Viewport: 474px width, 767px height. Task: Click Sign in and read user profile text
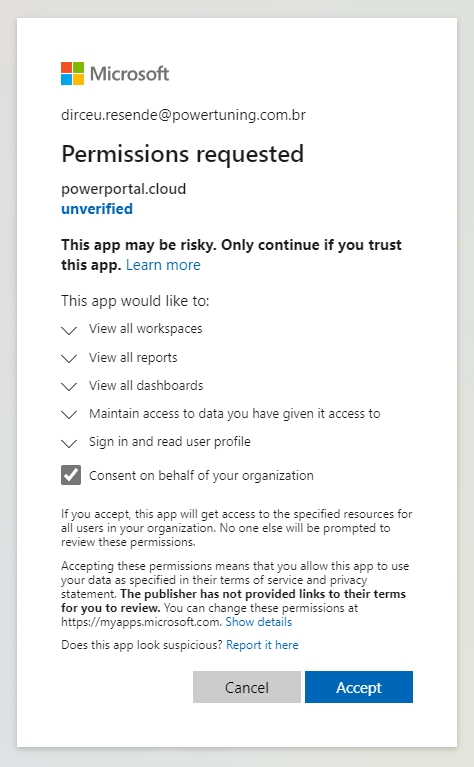coord(170,442)
